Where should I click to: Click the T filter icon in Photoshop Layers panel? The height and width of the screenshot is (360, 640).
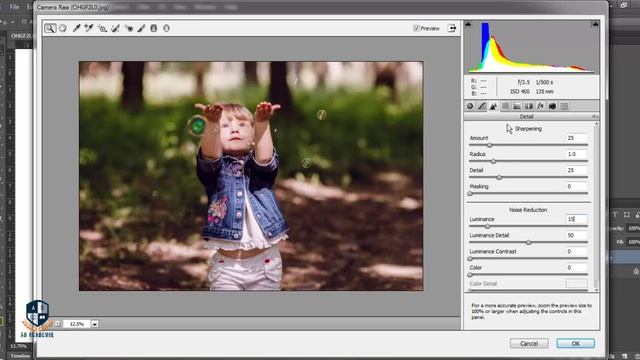click(615, 214)
